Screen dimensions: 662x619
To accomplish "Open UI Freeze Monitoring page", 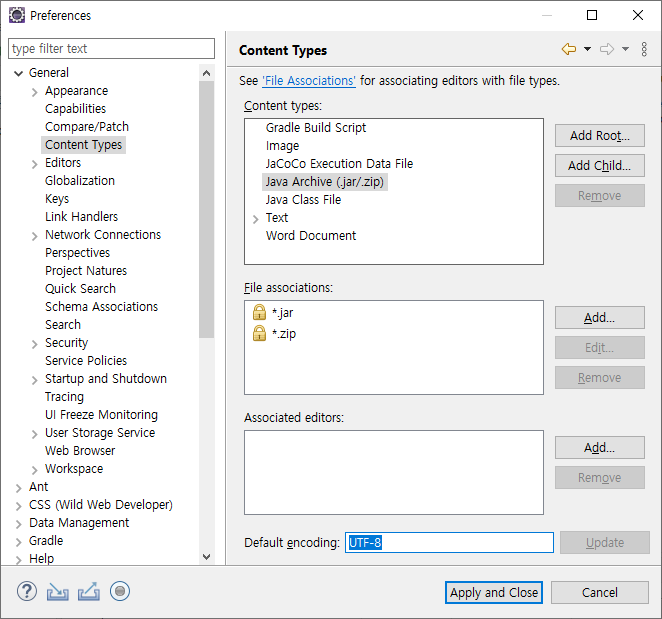I will click(x=101, y=415).
